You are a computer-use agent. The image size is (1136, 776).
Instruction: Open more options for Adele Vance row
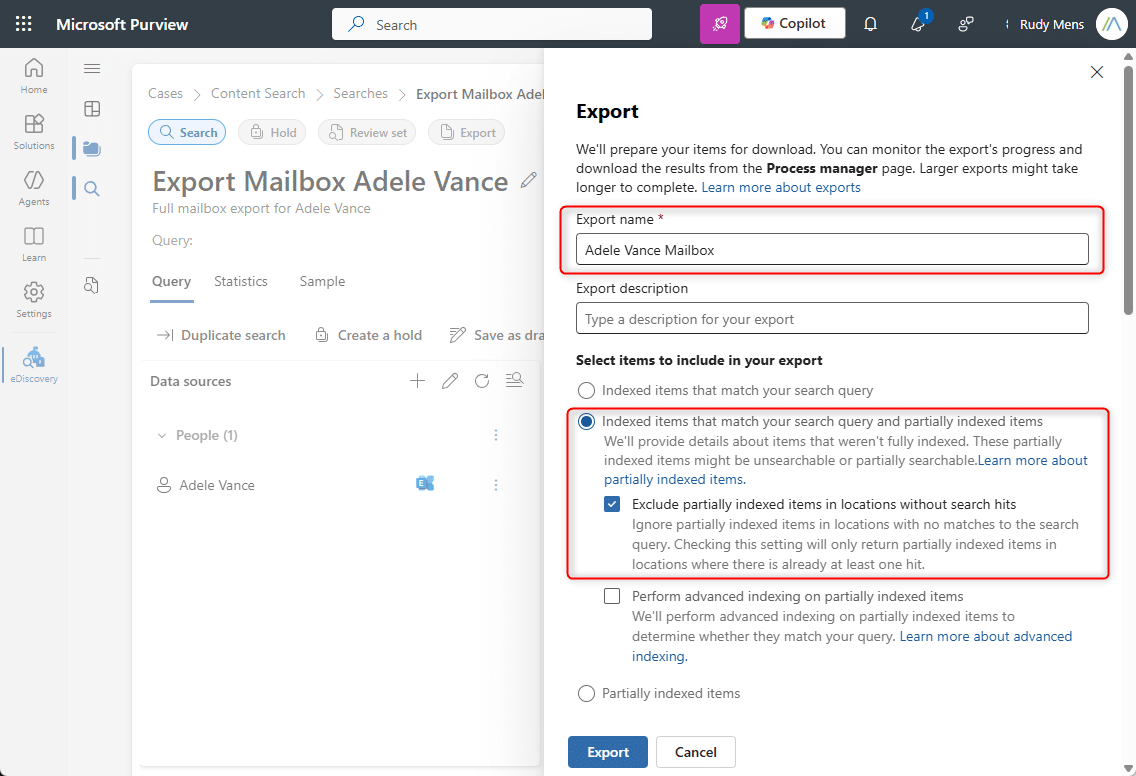tap(496, 485)
